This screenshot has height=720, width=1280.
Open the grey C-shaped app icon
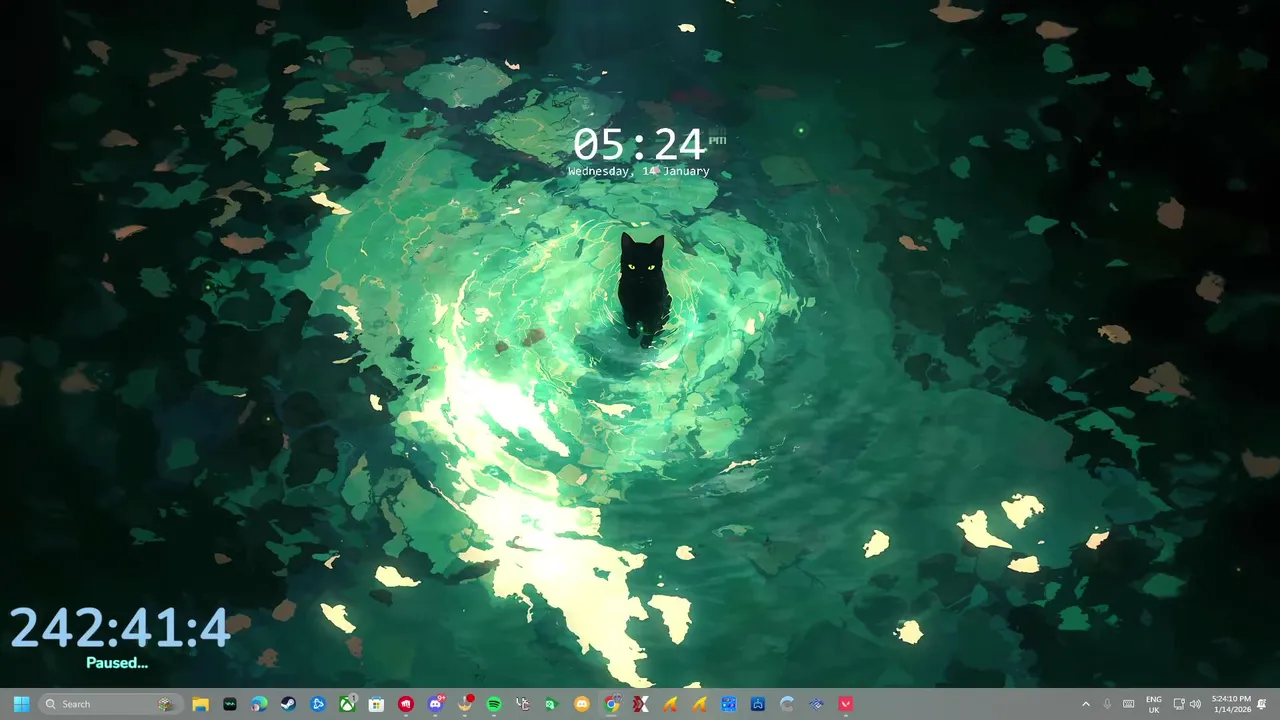(787, 704)
